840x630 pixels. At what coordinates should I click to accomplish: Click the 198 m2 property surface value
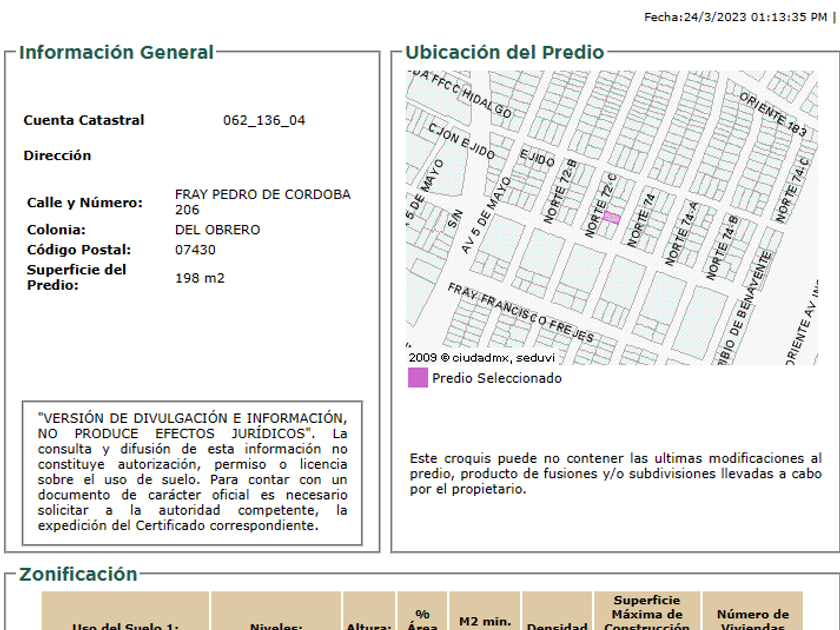point(200,278)
